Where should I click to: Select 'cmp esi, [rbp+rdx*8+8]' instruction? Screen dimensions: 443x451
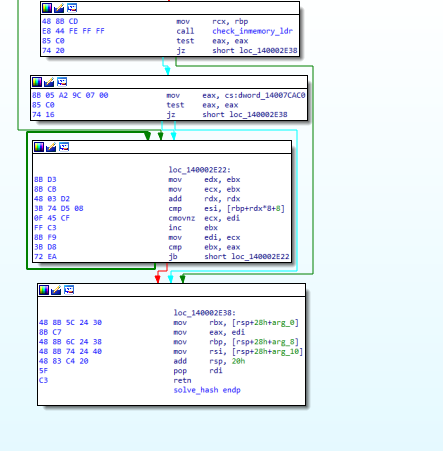coord(227,209)
